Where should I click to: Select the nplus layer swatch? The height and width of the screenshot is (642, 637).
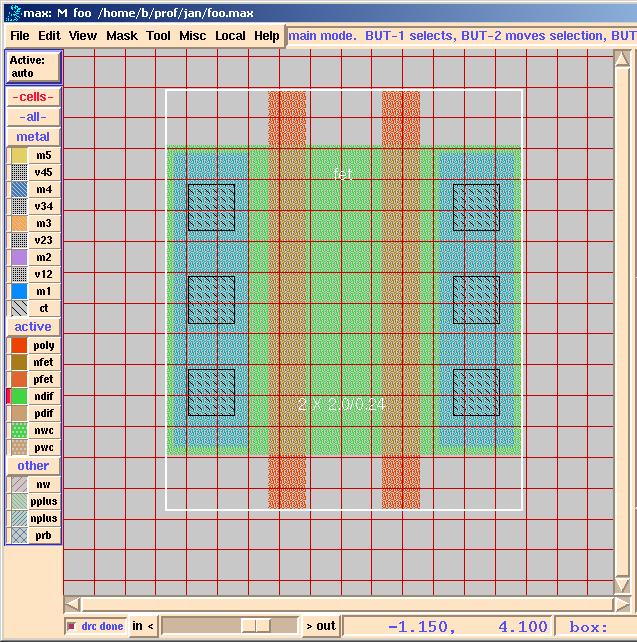coord(19,519)
